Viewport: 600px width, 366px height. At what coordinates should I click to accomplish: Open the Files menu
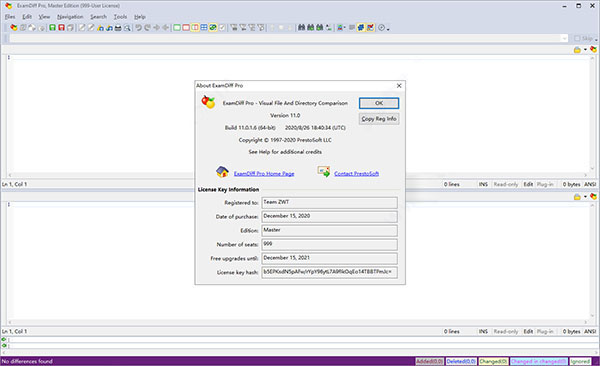tap(10, 17)
